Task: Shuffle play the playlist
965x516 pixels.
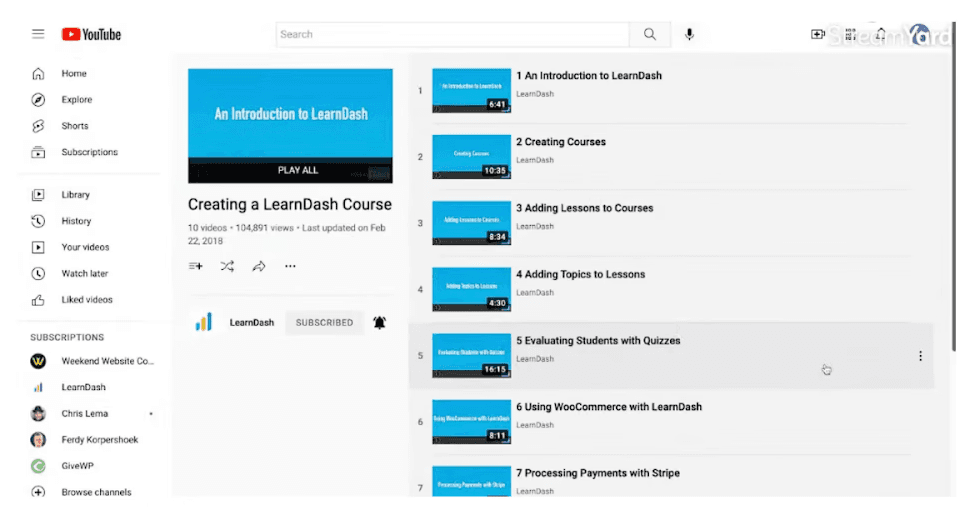Action: [x=227, y=266]
